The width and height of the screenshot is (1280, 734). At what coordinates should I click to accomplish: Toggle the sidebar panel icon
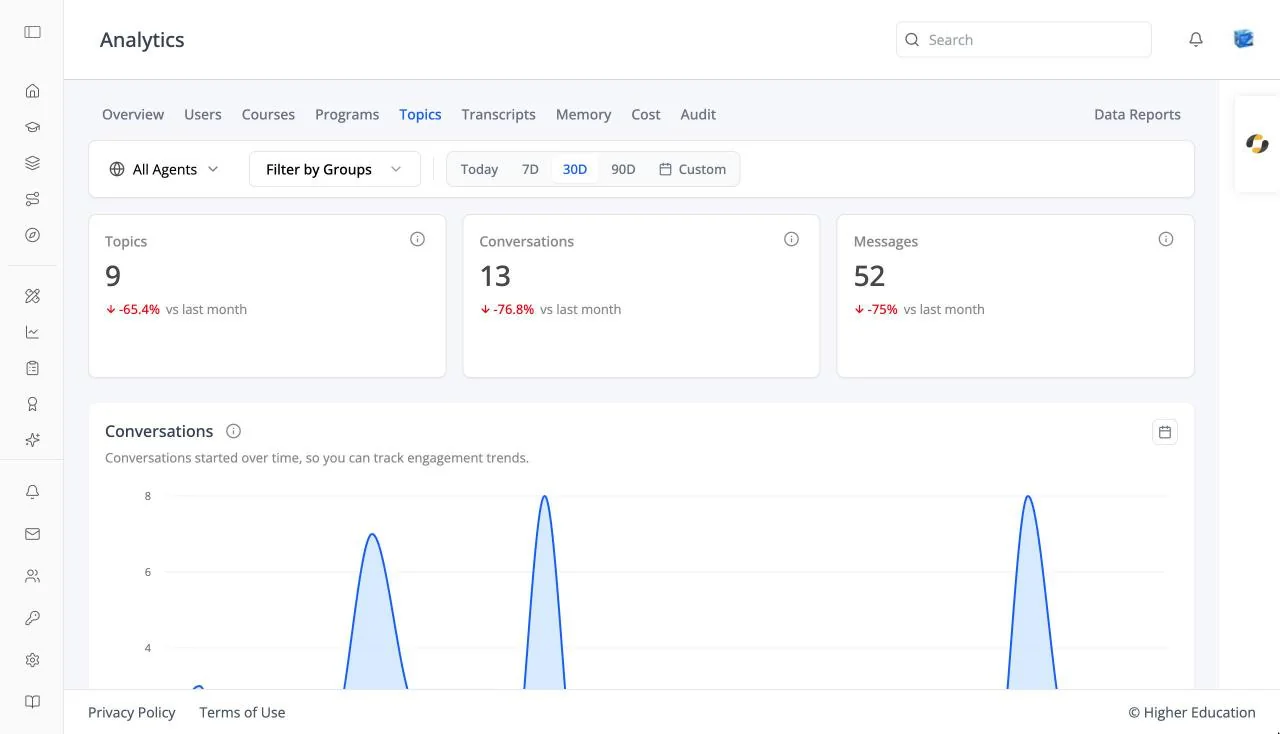click(32, 32)
